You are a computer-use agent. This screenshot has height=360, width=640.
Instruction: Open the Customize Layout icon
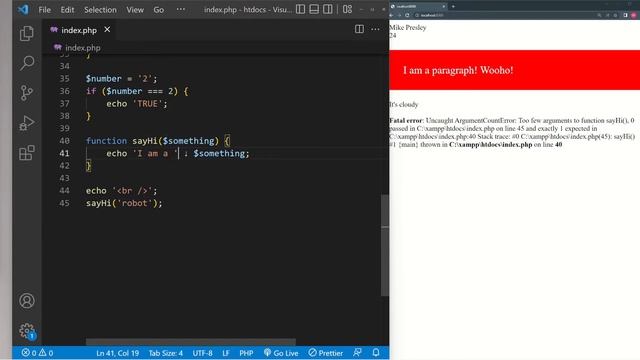[347, 9]
